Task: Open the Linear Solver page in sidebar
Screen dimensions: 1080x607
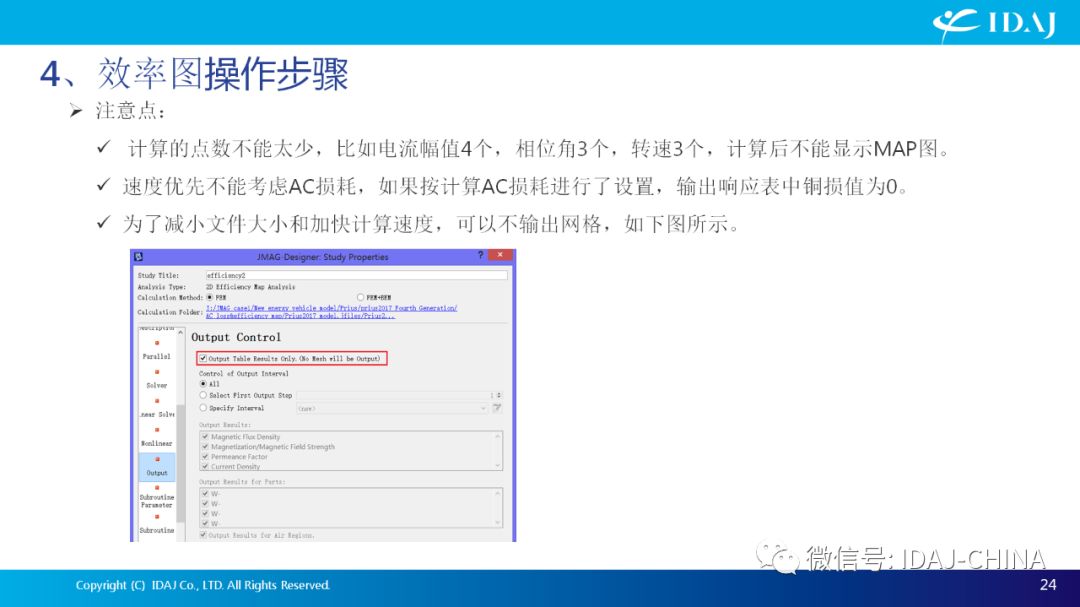Action: coord(156,414)
